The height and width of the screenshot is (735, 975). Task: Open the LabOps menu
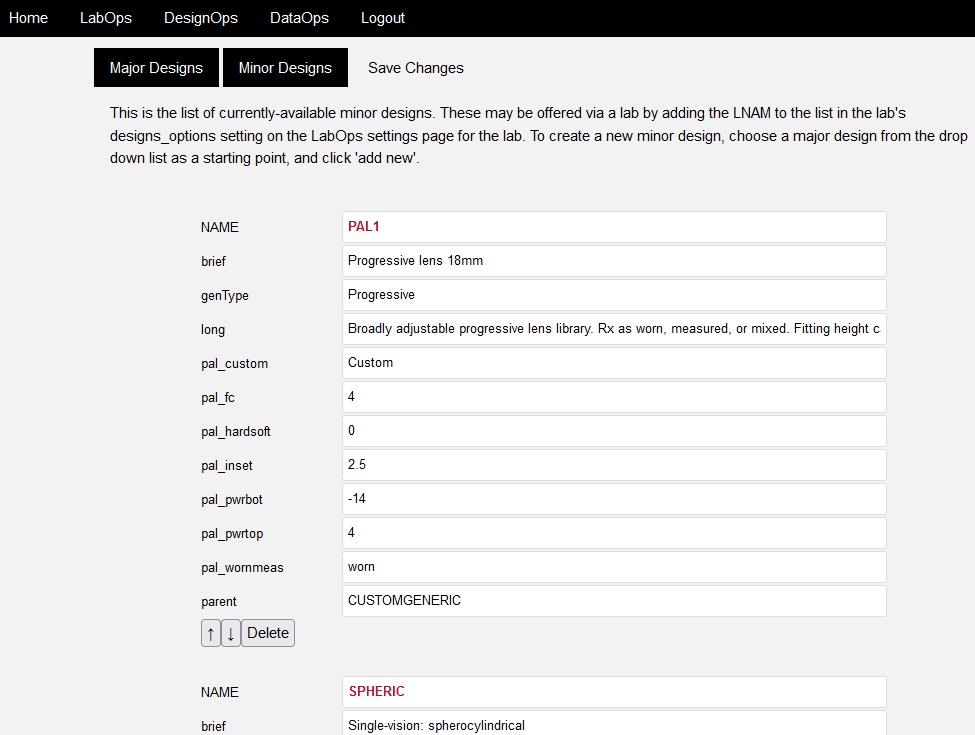coord(106,18)
